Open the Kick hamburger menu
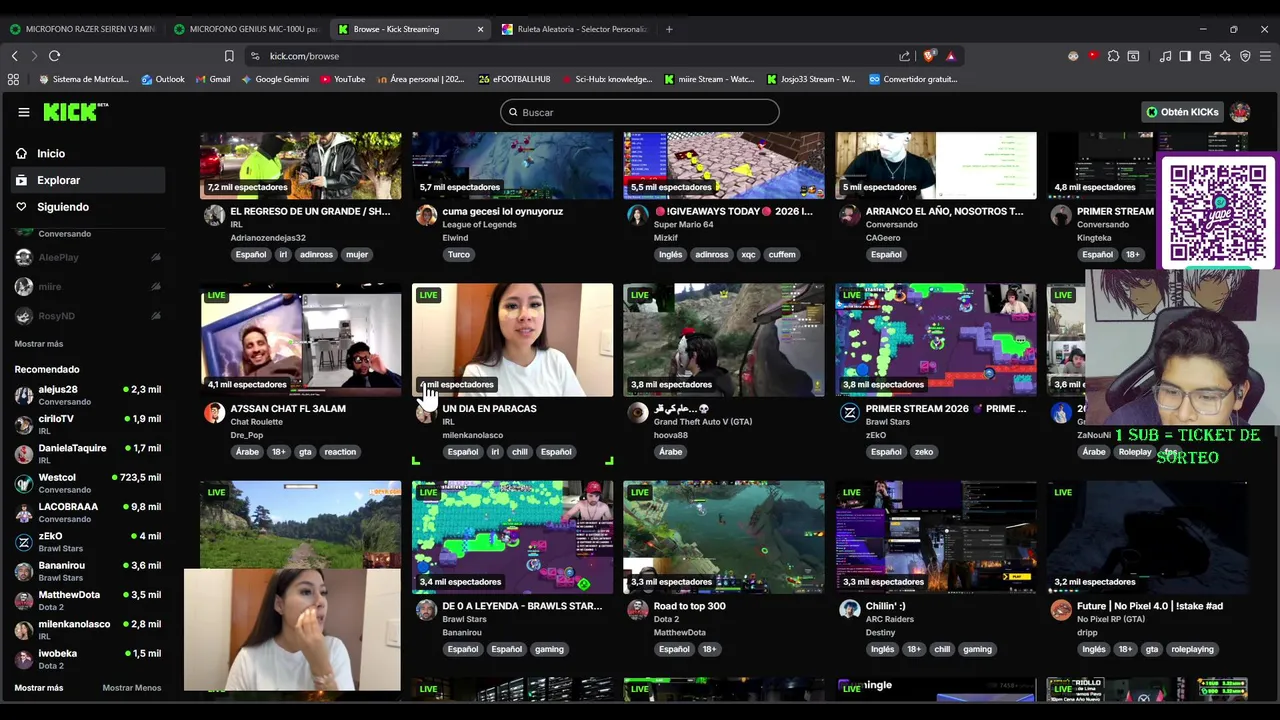Screen dimensions: 1280x720 [24, 112]
